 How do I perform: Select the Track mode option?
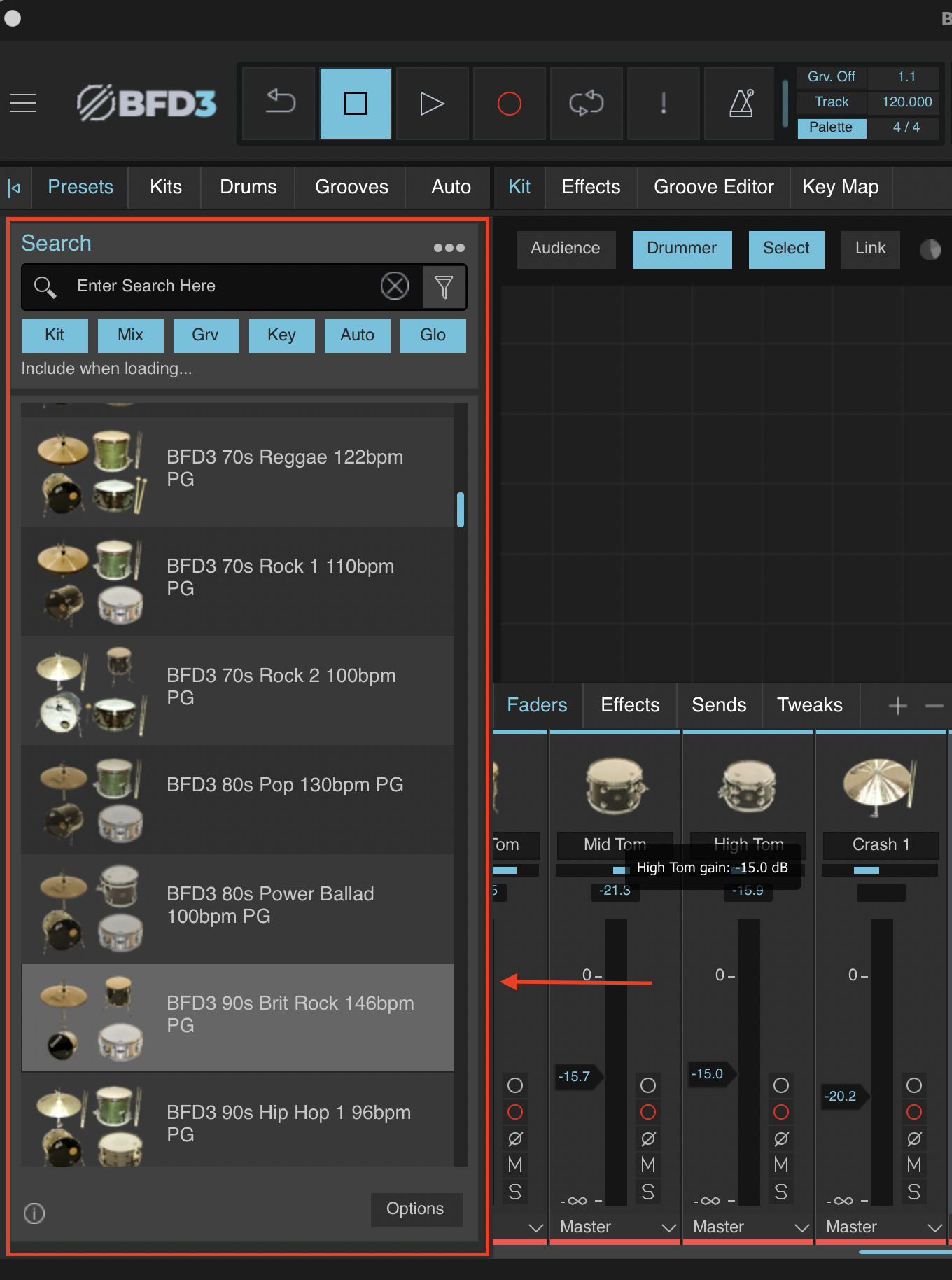coord(832,102)
